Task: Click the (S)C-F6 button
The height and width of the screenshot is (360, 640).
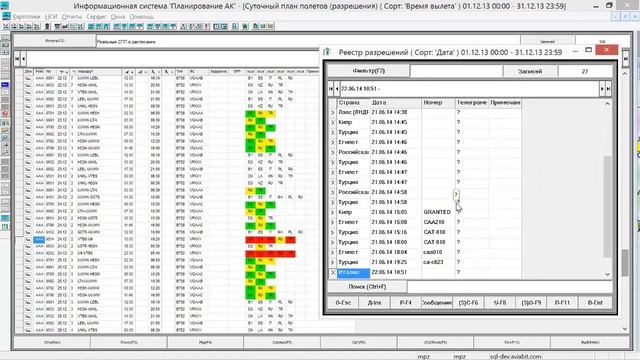Action: point(469,303)
